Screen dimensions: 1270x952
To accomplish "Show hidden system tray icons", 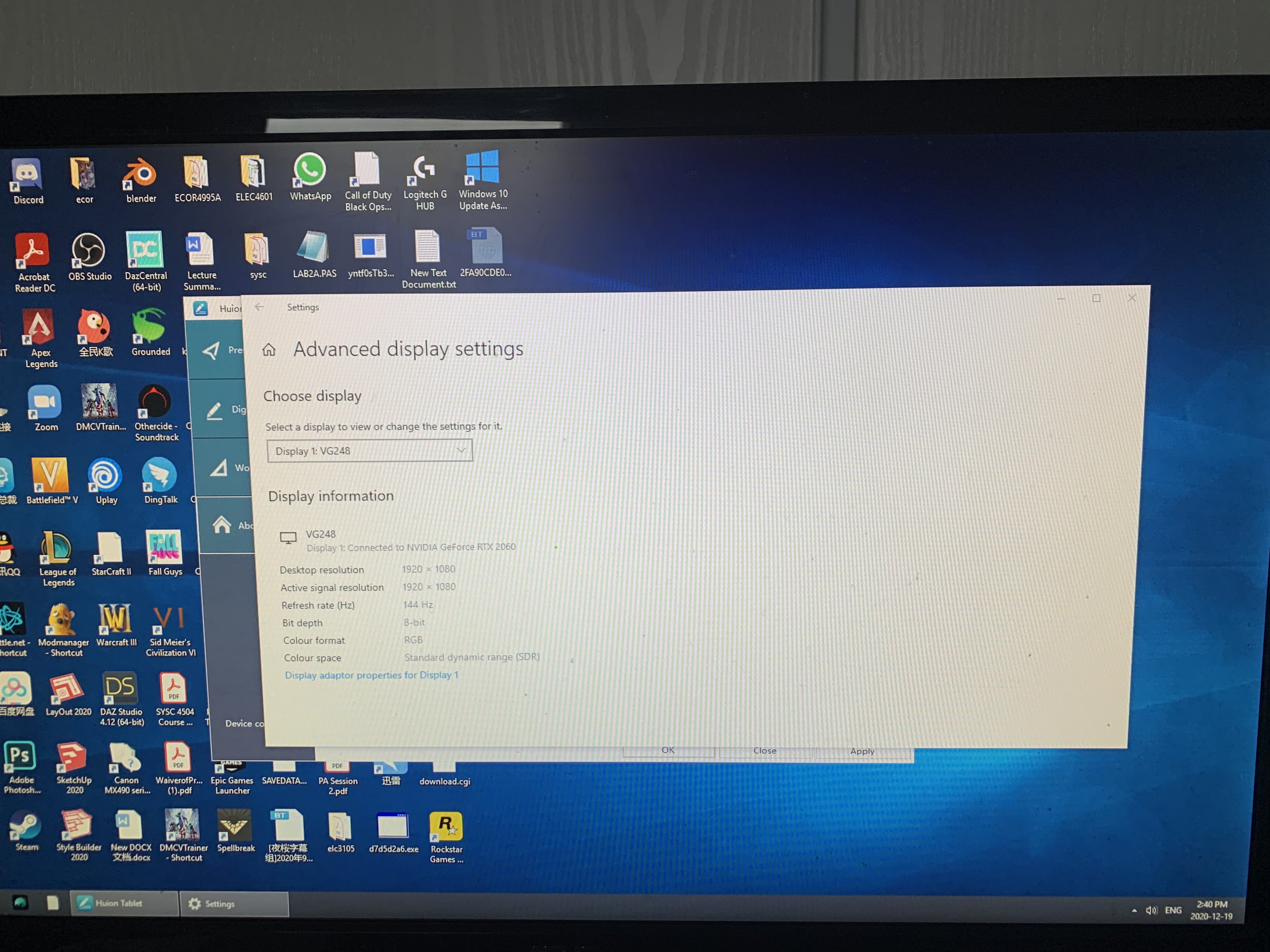I will click(1134, 911).
